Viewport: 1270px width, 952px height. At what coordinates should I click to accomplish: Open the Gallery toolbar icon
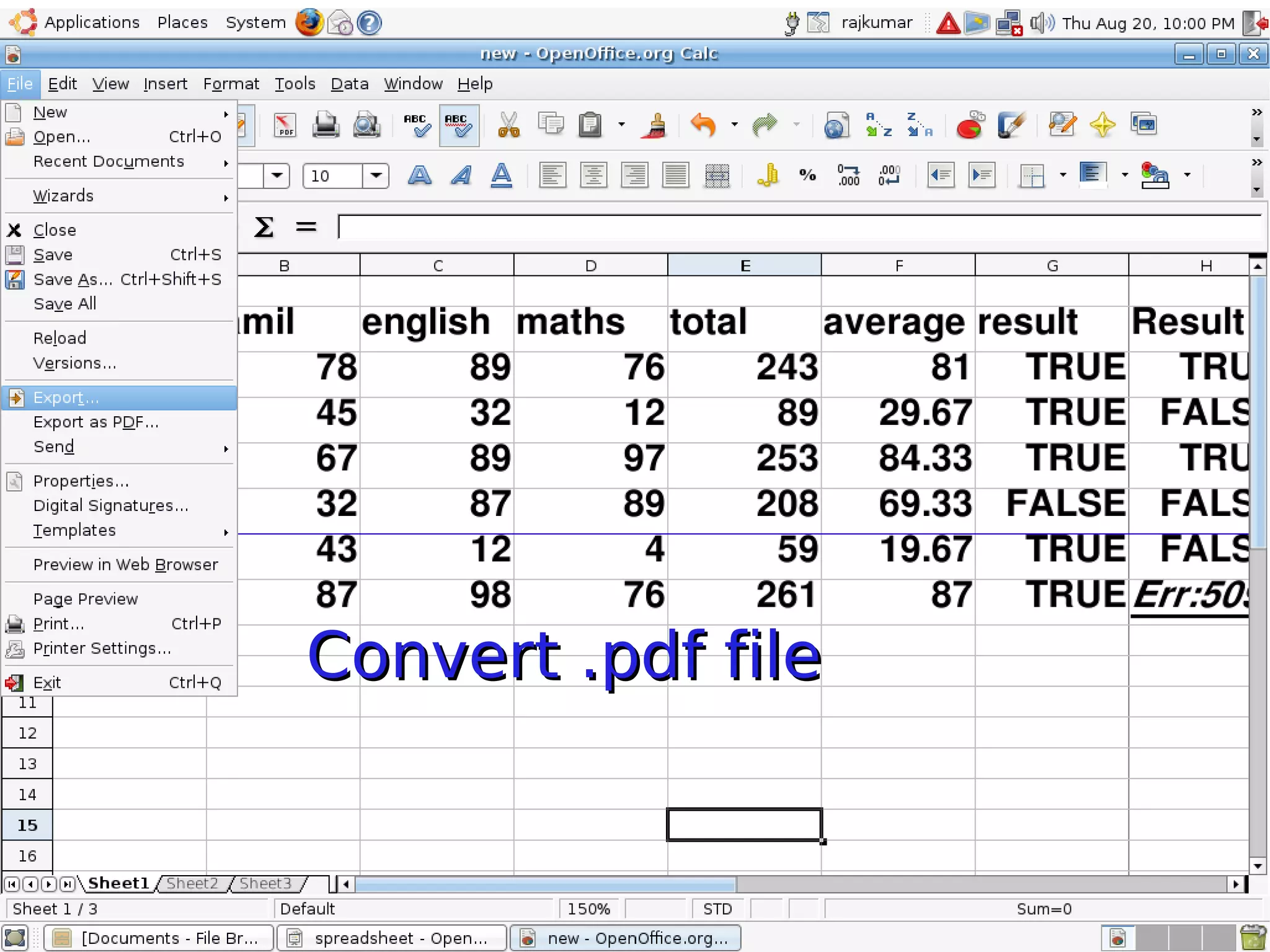1143,124
